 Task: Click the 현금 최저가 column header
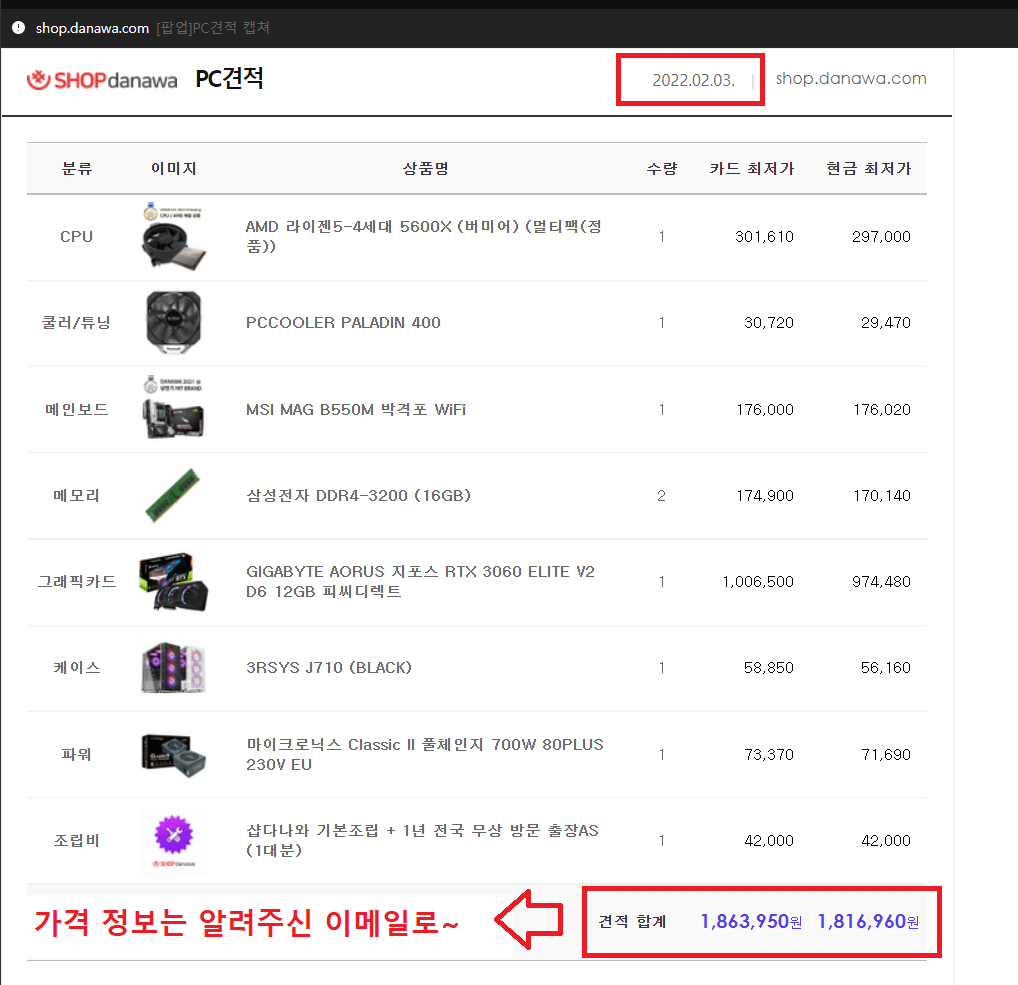click(x=869, y=169)
